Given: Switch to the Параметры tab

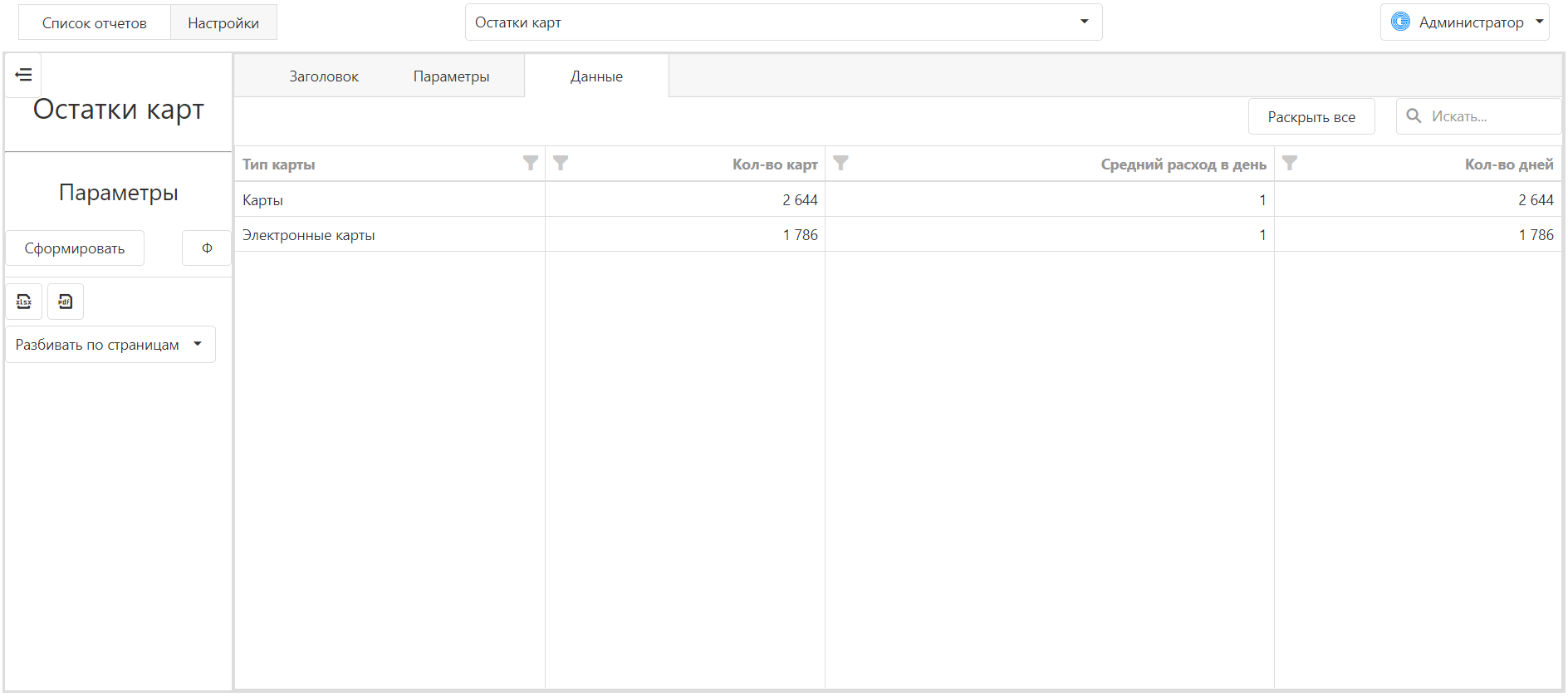Looking at the screenshot, I should (451, 76).
